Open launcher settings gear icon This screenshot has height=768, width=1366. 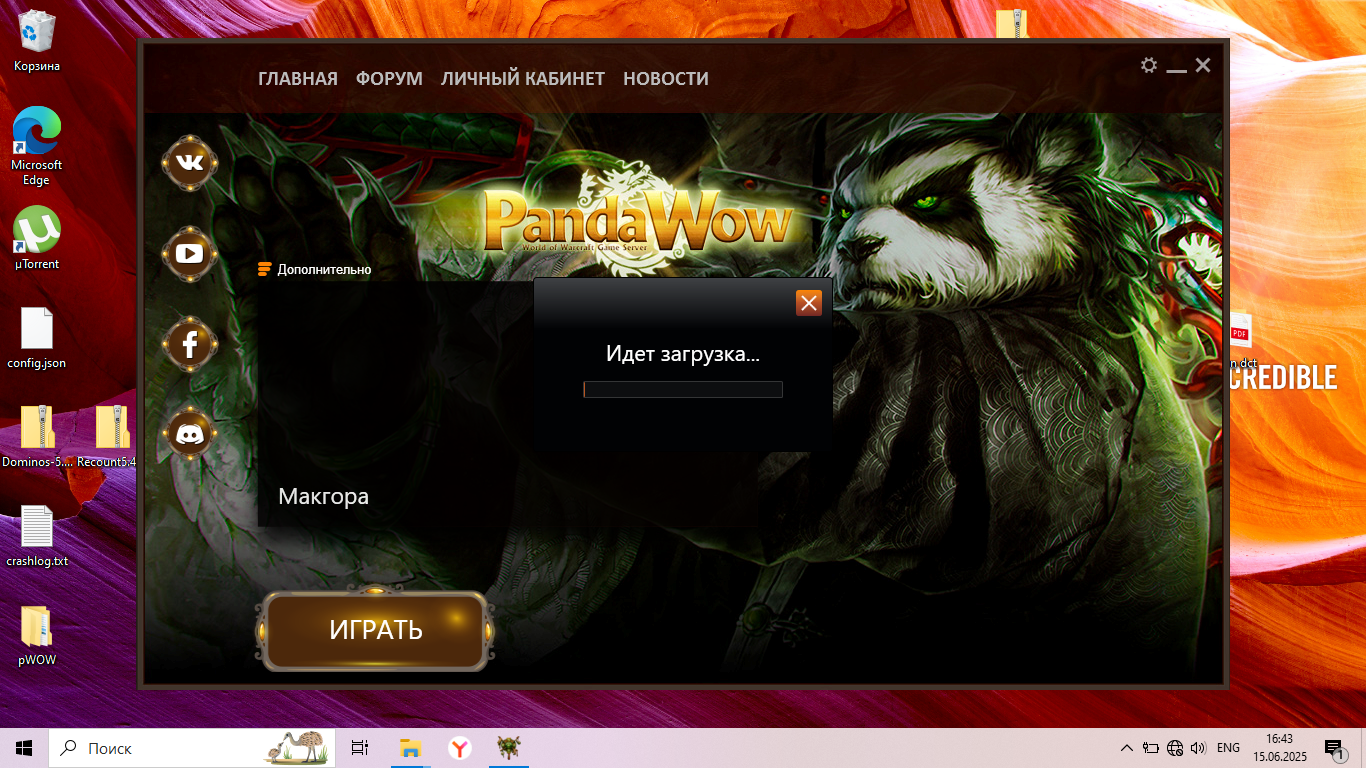[x=1149, y=65]
